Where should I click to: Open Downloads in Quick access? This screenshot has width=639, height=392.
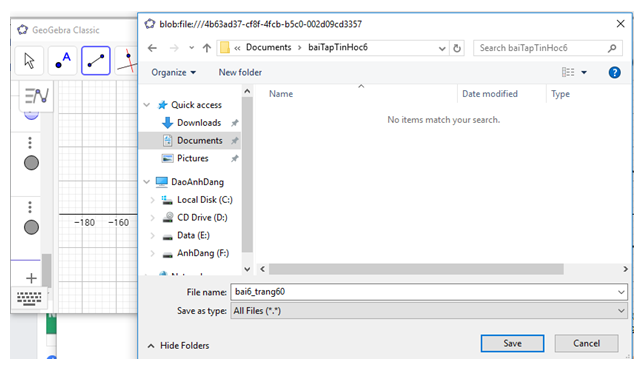199,123
